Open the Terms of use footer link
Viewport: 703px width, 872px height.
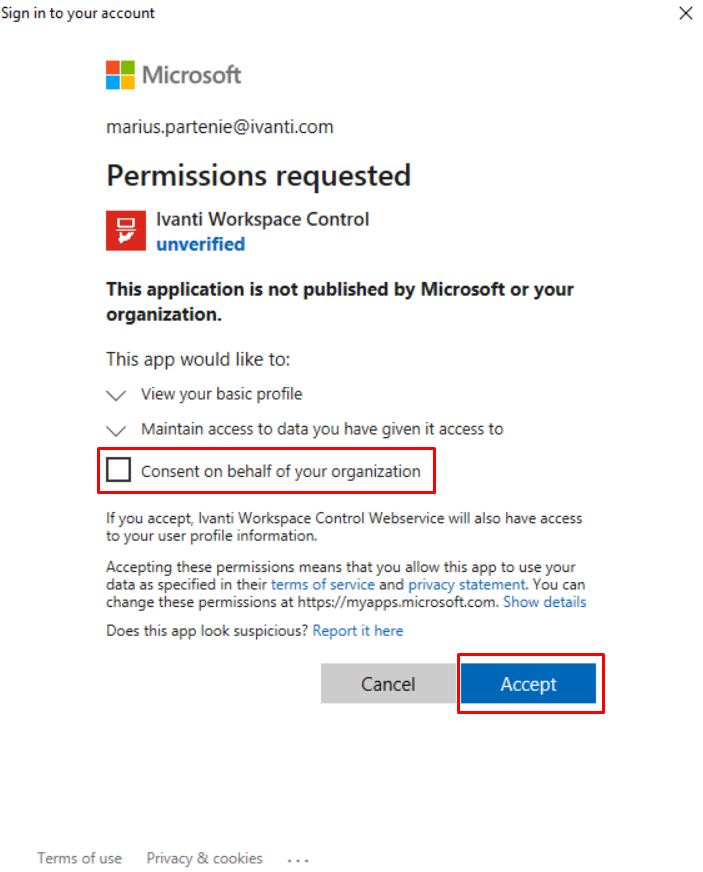pyautogui.click(x=79, y=858)
